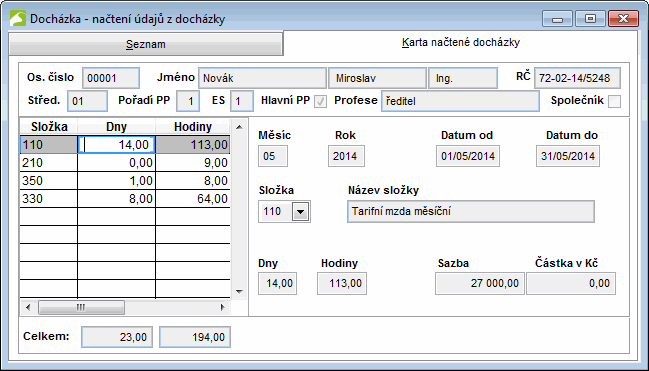Open the Složka dropdown arrow
Viewport: 649px width, 371px height.
[300, 212]
